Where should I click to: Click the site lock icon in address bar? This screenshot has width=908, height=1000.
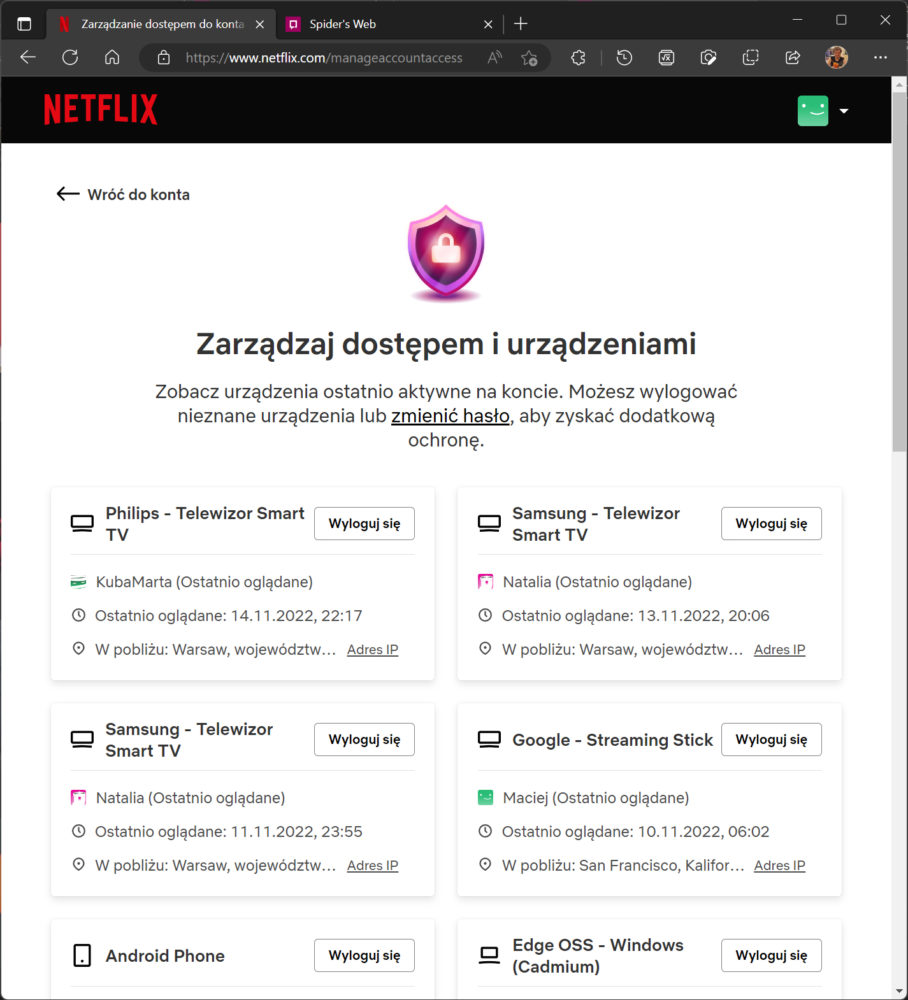tap(164, 58)
